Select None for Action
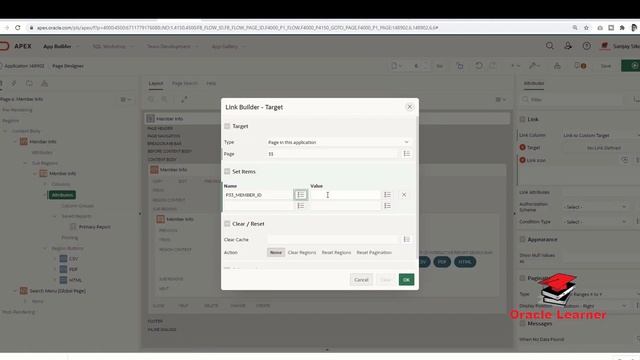 tap(276, 252)
